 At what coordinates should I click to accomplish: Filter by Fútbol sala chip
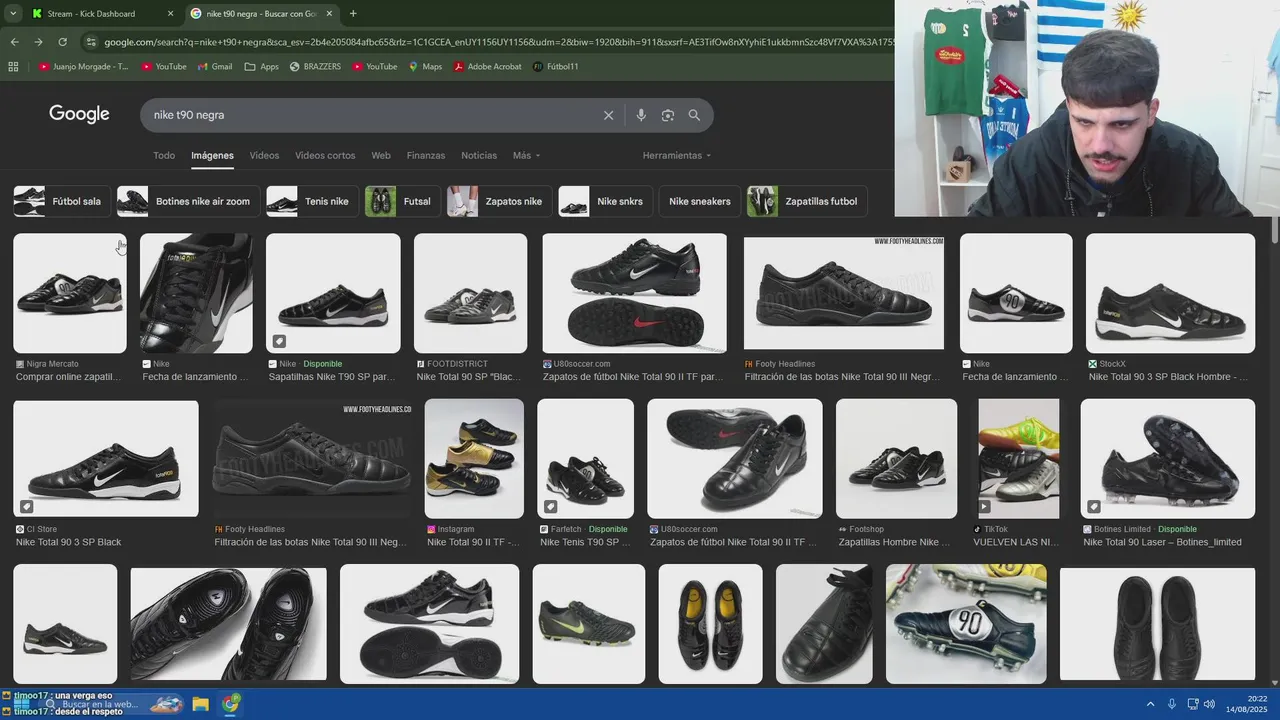point(60,201)
